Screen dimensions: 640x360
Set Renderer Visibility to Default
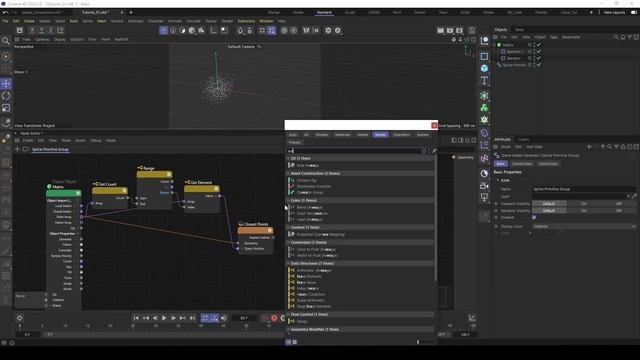point(549,211)
